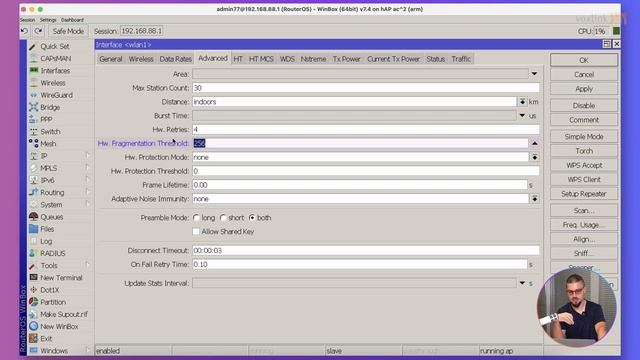Open the Files menu
The image size is (640, 360).
[x=47, y=229]
